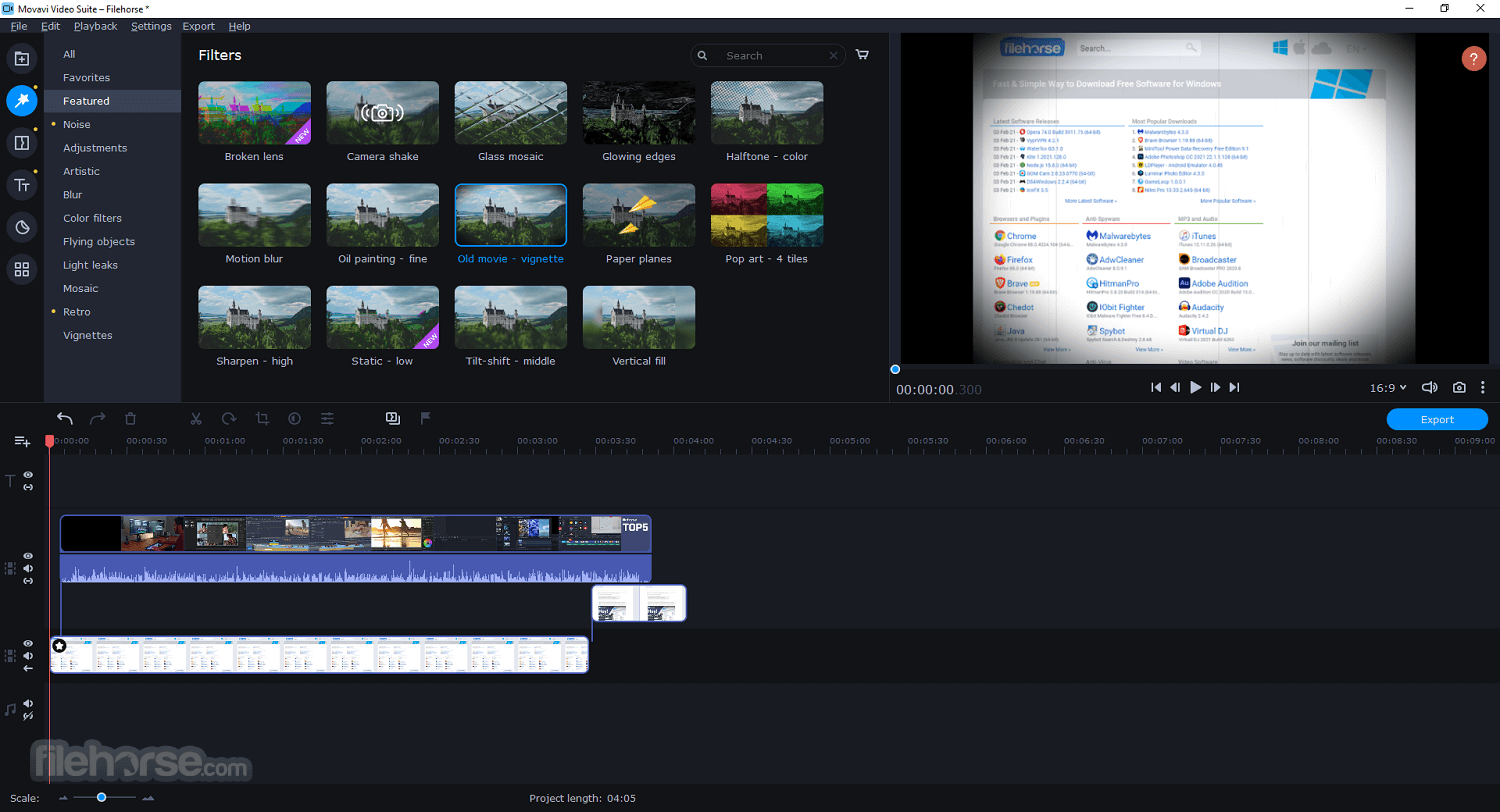Play the preview video
Screen dimensions: 1500x812
tap(1195, 387)
